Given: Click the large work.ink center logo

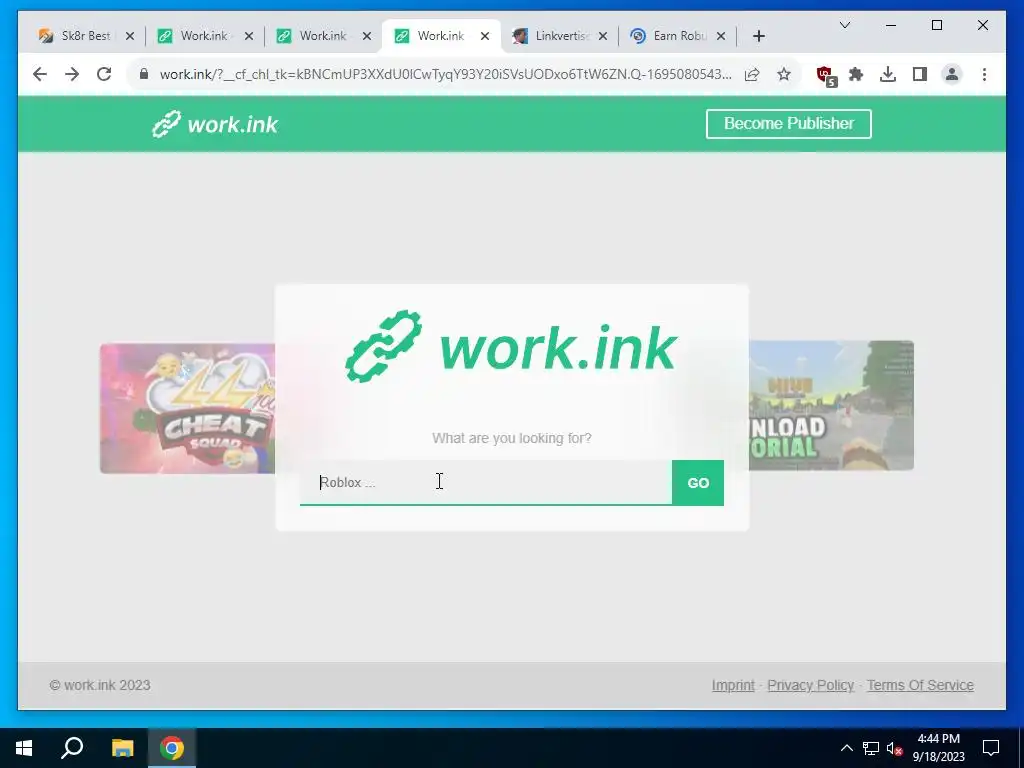Looking at the screenshot, I should 511,347.
